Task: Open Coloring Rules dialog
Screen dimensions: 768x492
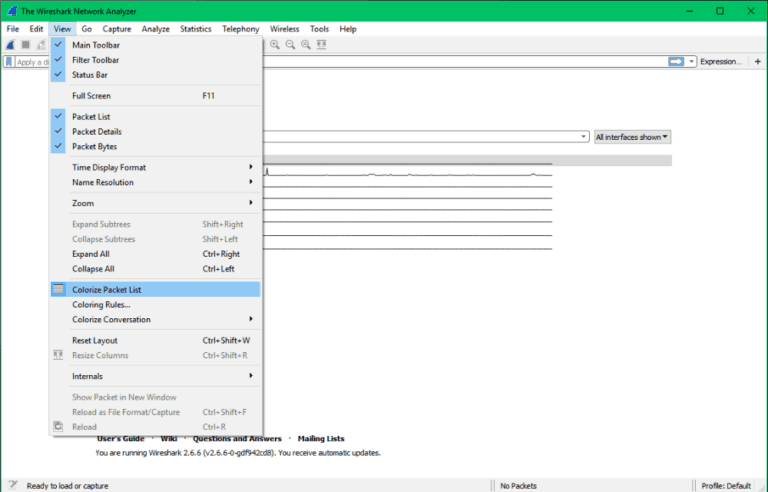Action: [155, 304]
